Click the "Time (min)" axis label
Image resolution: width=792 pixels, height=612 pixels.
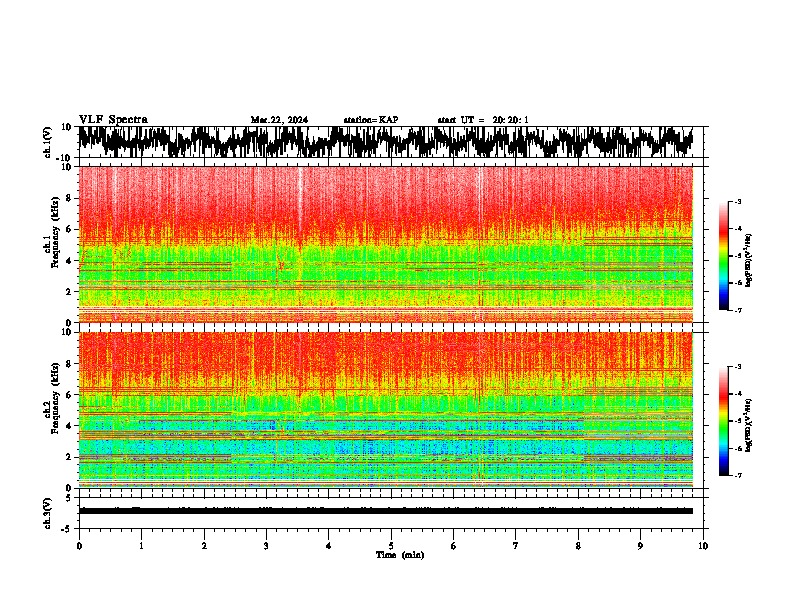click(x=400, y=555)
